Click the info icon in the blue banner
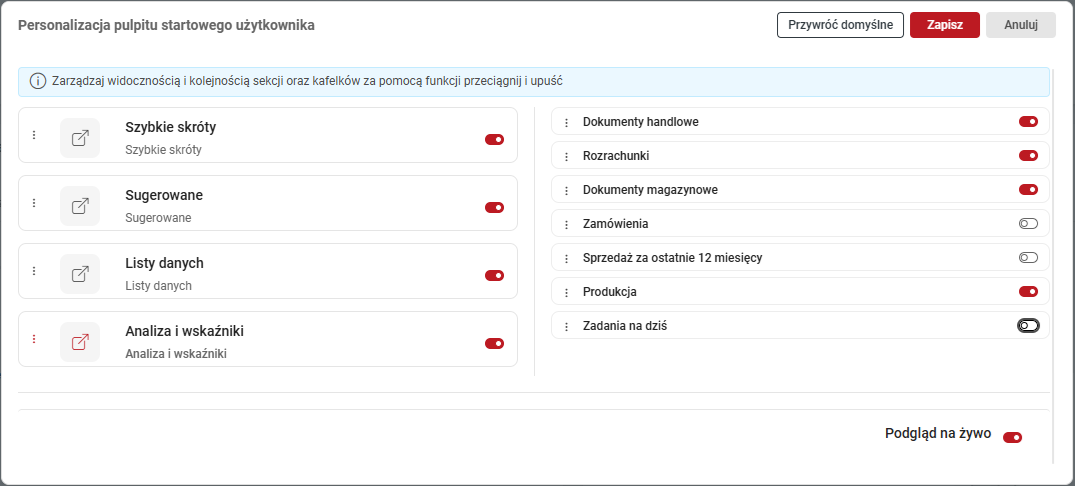1075x486 pixels. pyautogui.click(x=38, y=81)
